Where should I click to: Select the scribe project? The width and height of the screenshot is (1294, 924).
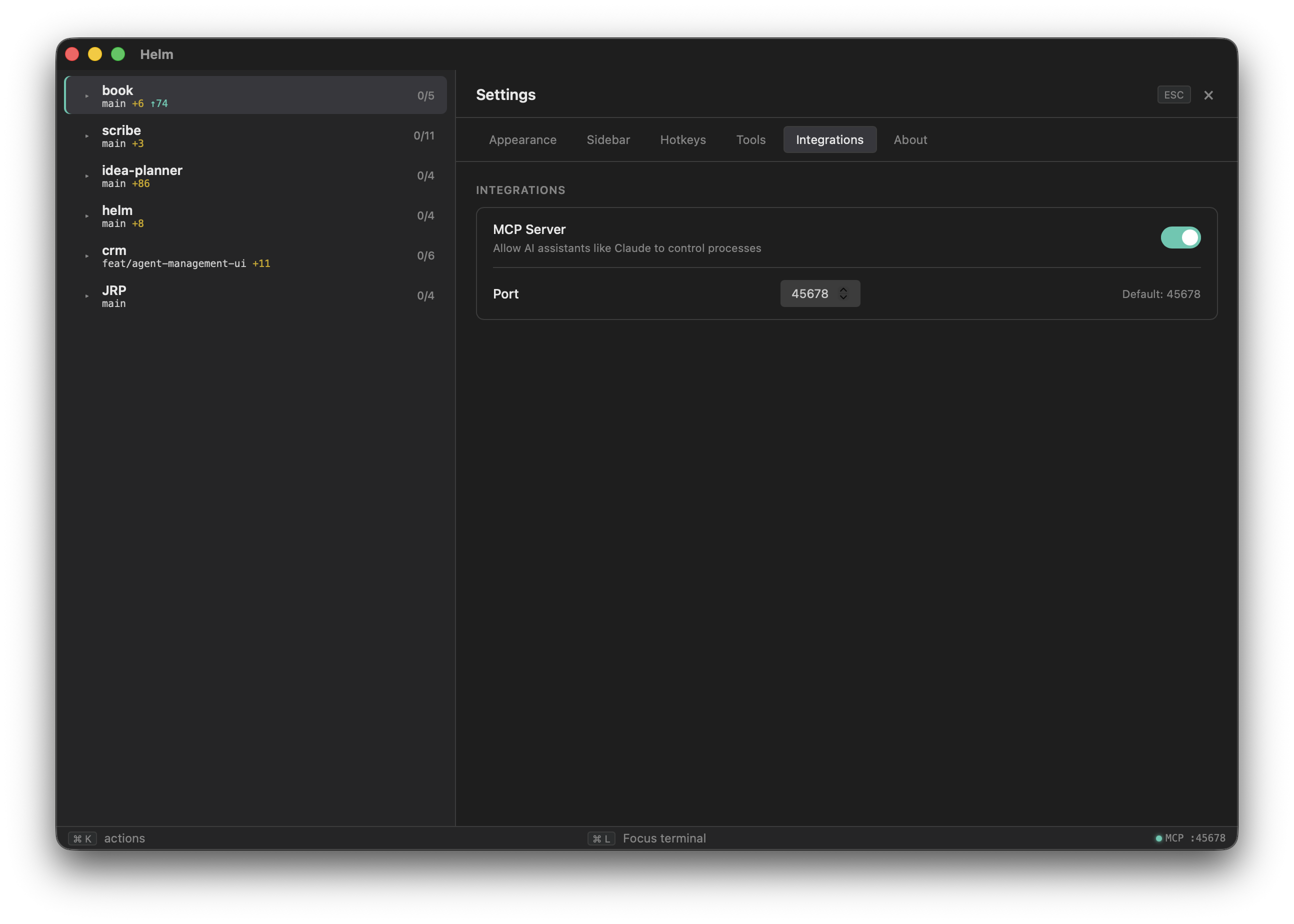click(x=255, y=136)
